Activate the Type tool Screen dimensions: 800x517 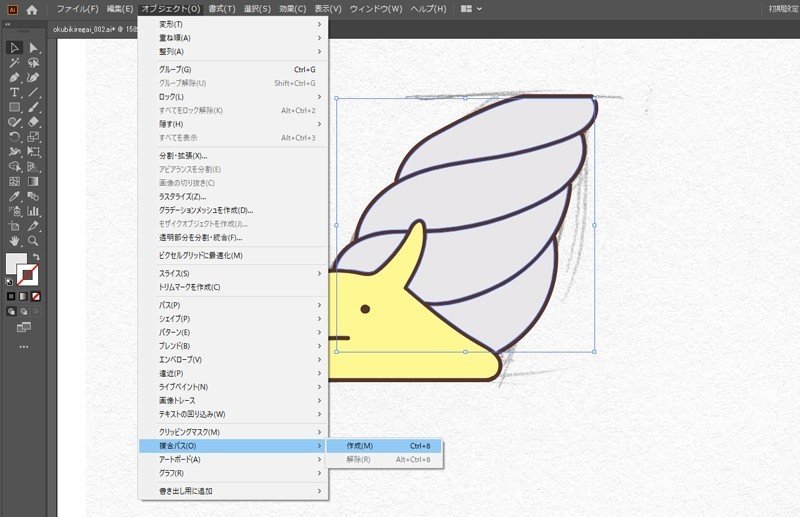[14, 92]
